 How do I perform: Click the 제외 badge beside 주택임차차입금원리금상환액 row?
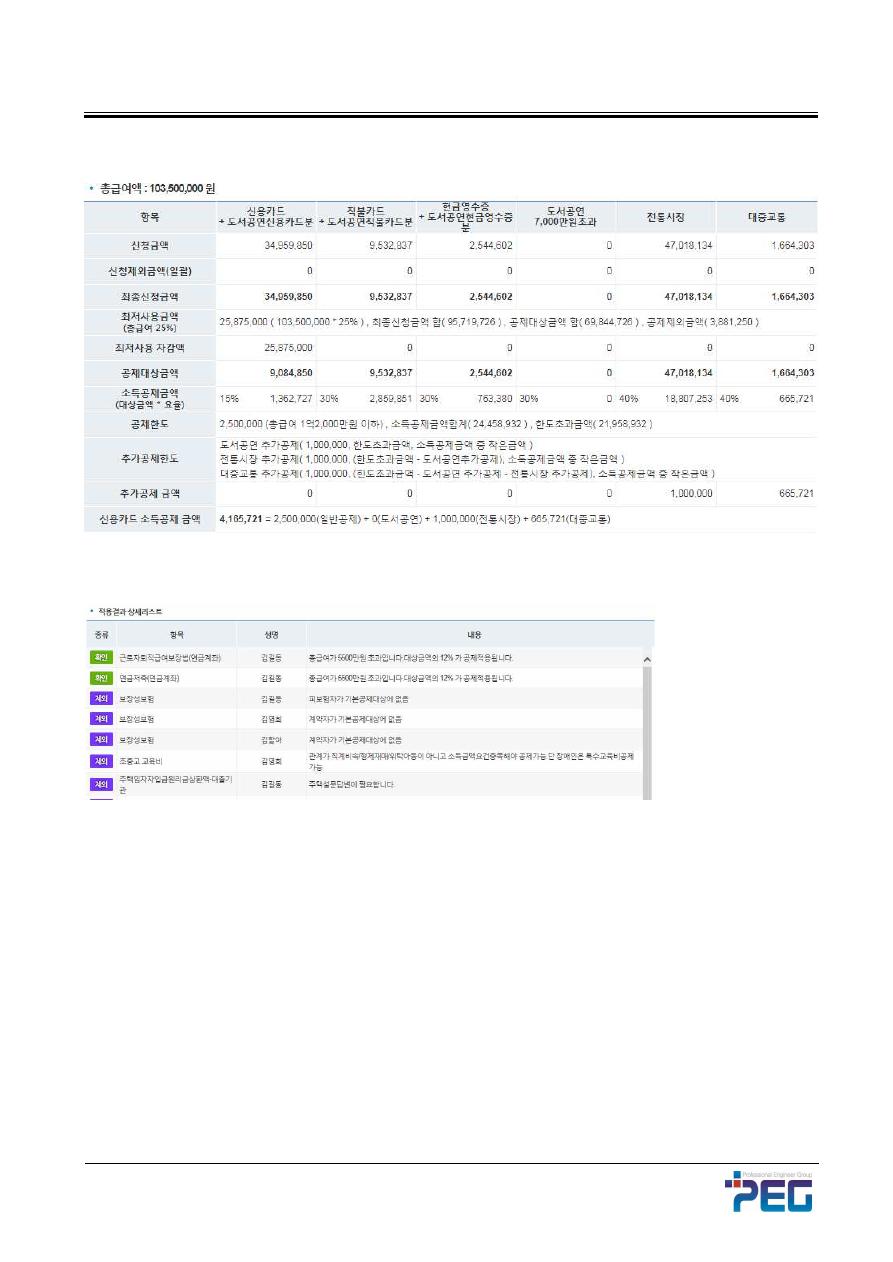(x=100, y=785)
